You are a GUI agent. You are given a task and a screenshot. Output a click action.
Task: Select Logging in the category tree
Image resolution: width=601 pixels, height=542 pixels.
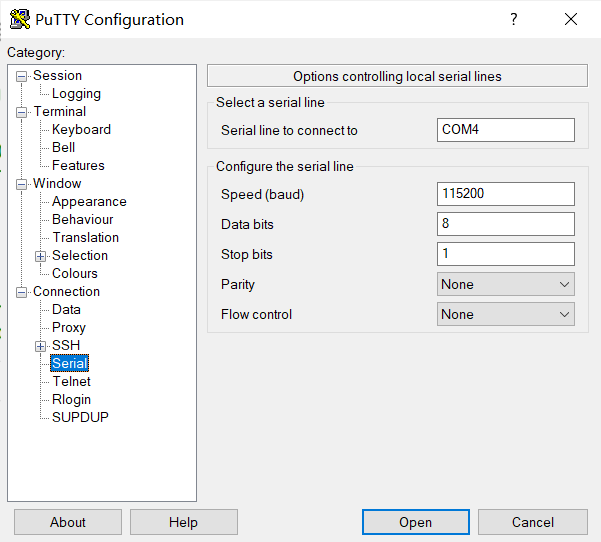click(x=76, y=94)
